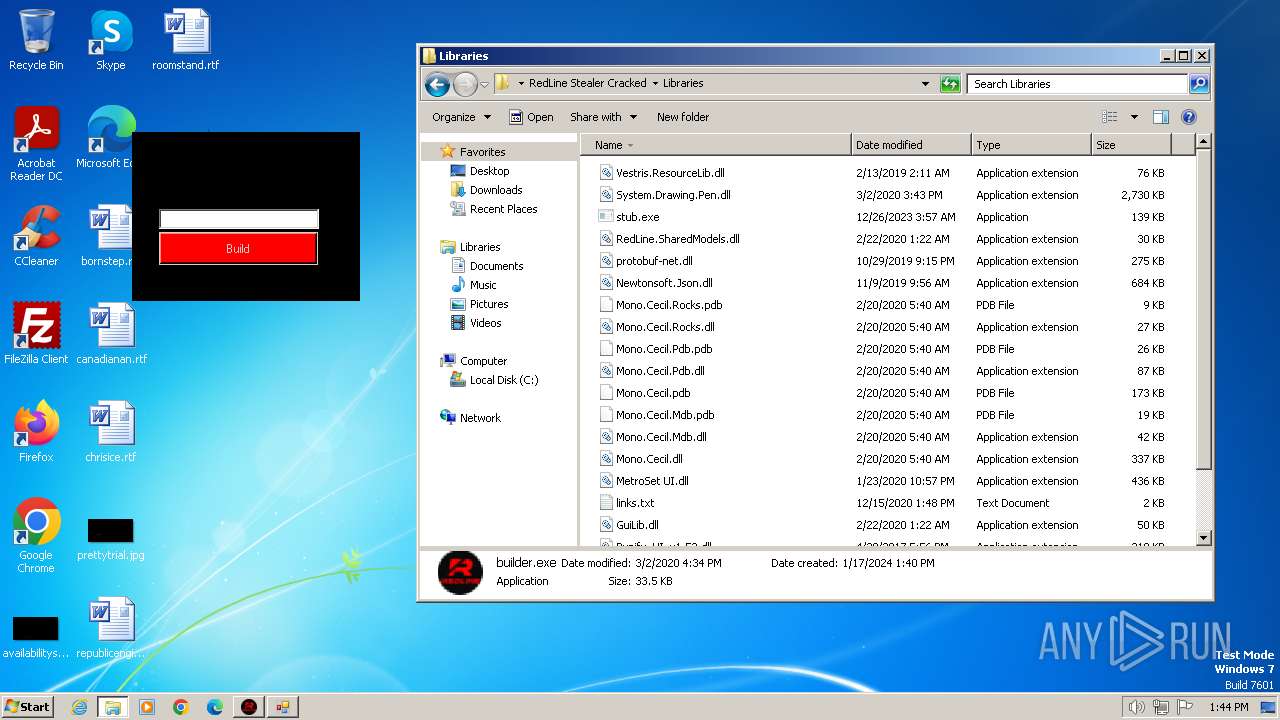Select GuiLib.dll file

[637, 525]
